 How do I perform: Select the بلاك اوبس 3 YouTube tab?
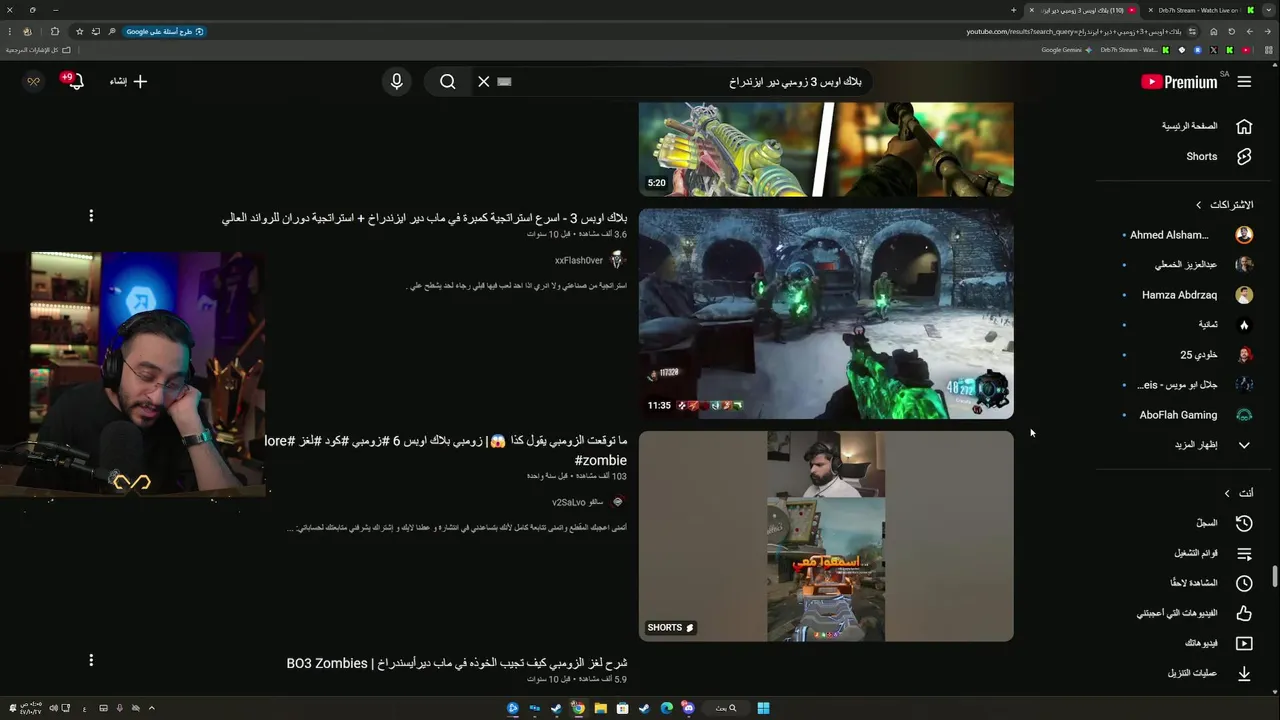click(1083, 10)
